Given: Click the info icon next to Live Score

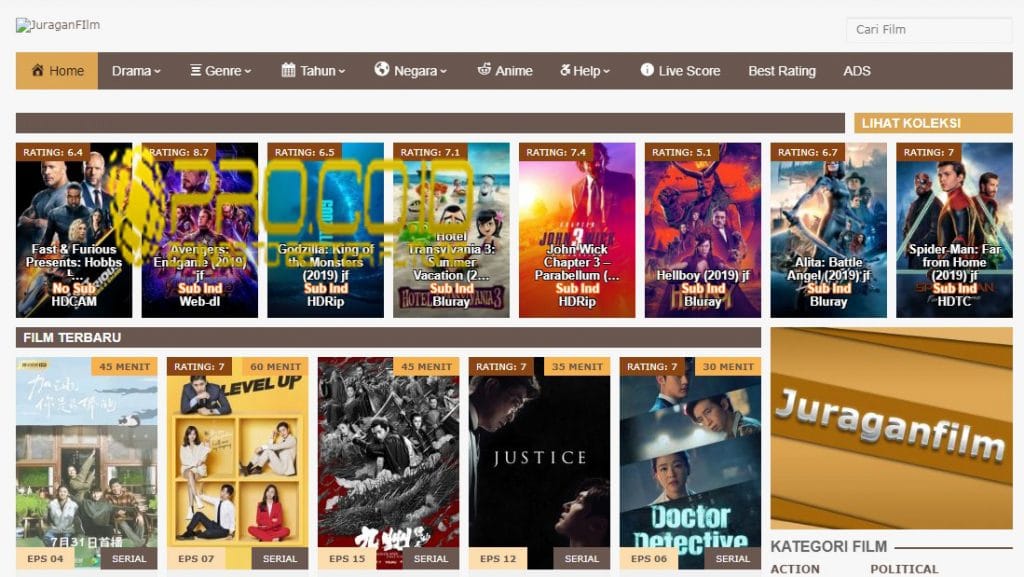Looking at the screenshot, I should coord(648,71).
